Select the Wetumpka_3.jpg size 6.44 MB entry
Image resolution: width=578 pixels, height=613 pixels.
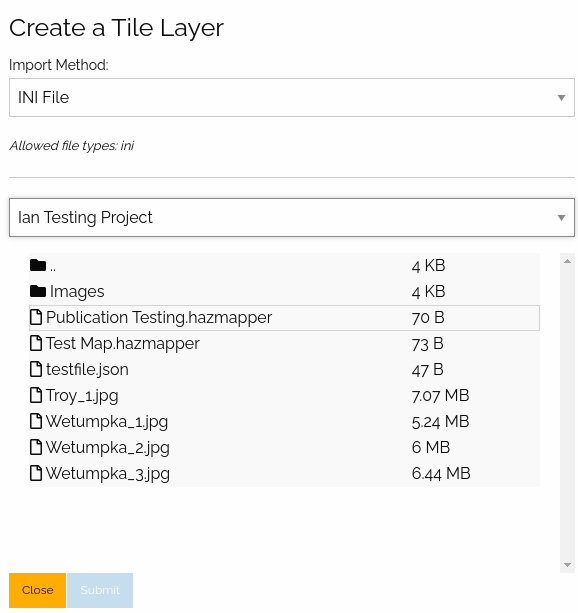point(441,473)
